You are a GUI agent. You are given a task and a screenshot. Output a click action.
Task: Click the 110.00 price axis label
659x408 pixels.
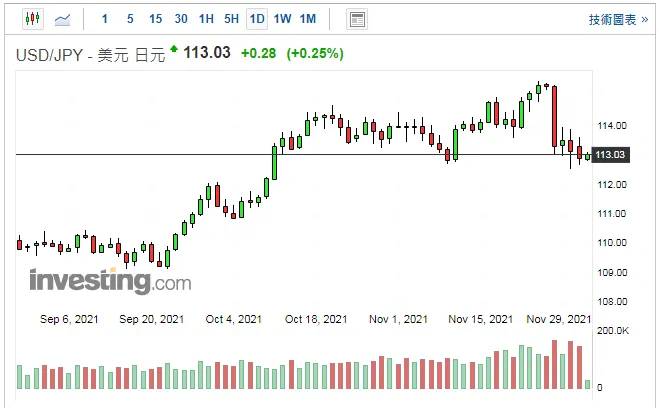[612, 242]
